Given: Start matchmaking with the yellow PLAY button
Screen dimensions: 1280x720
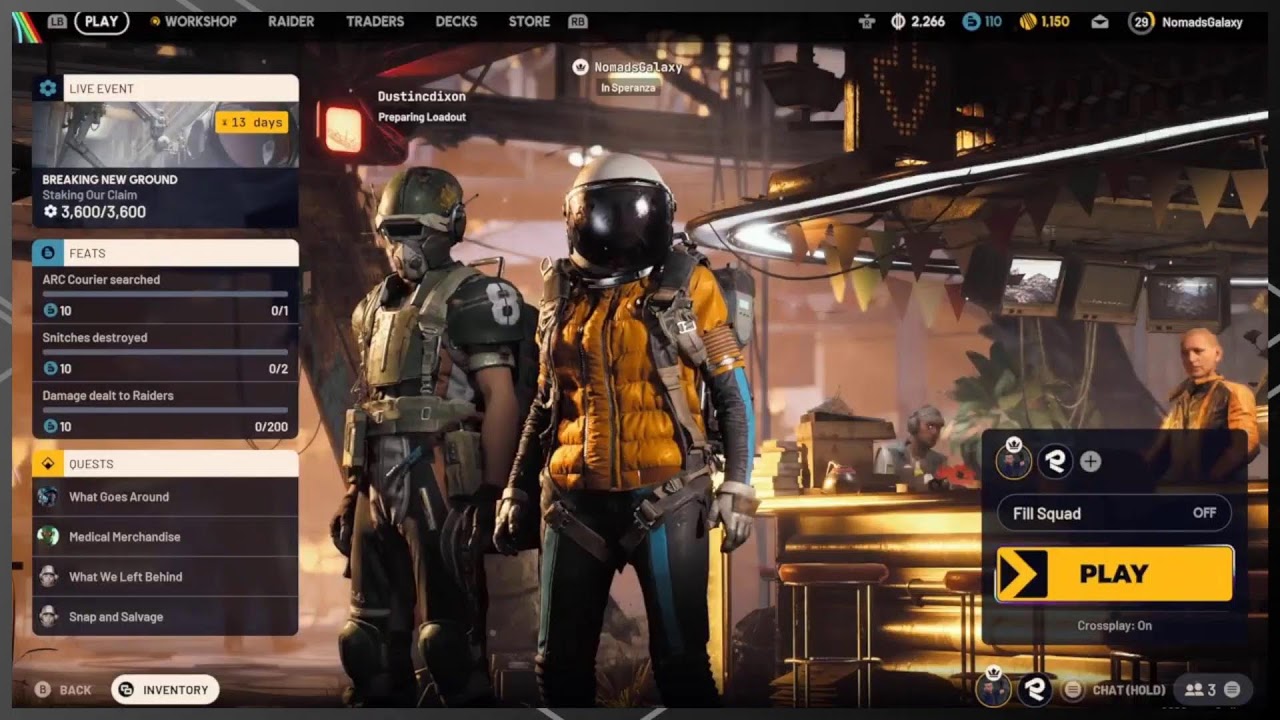Looking at the screenshot, I should click(1114, 574).
